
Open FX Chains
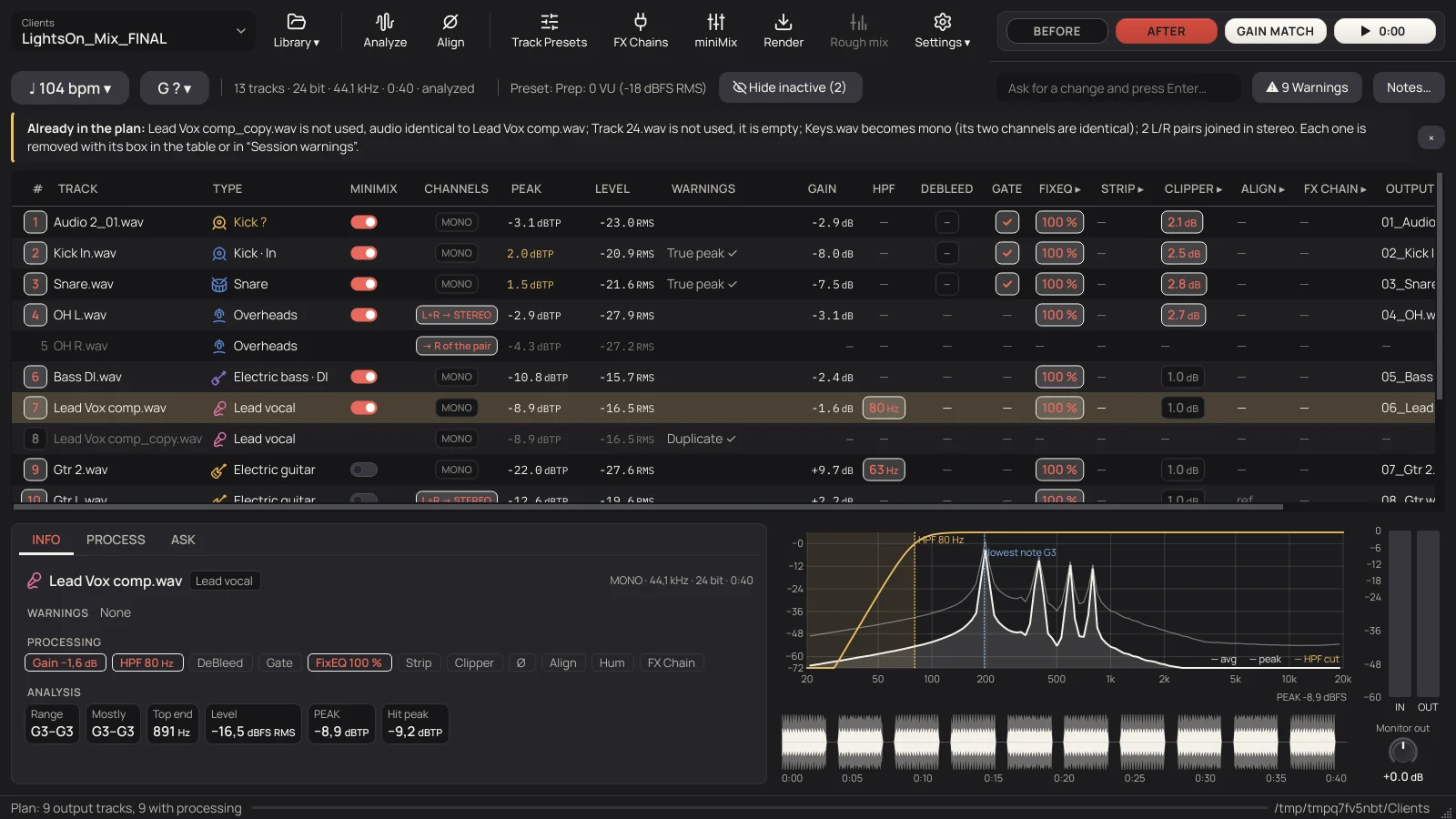641,31
